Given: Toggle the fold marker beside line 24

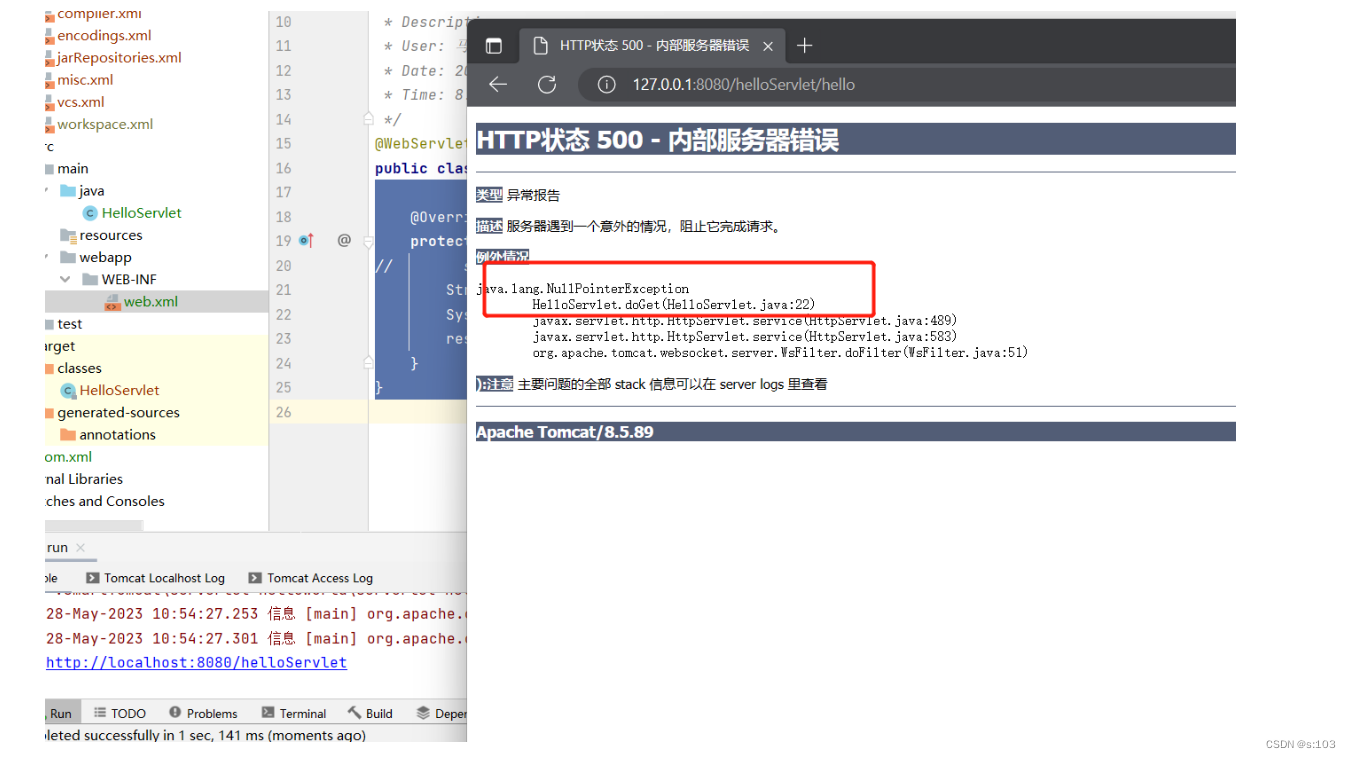Looking at the screenshot, I should [368, 363].
